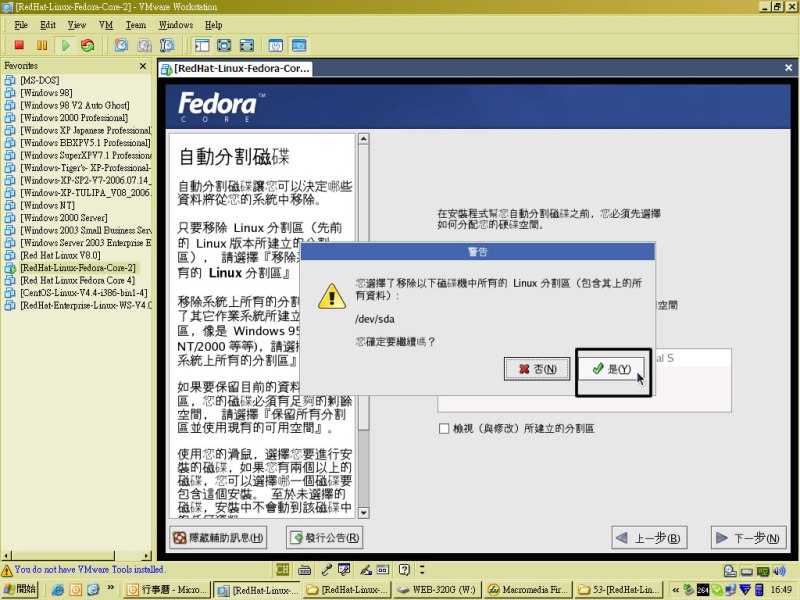
Task: Click the Revert to Snapshot toolbar icon
Action: pyautogui.click(x=144, y=45)
